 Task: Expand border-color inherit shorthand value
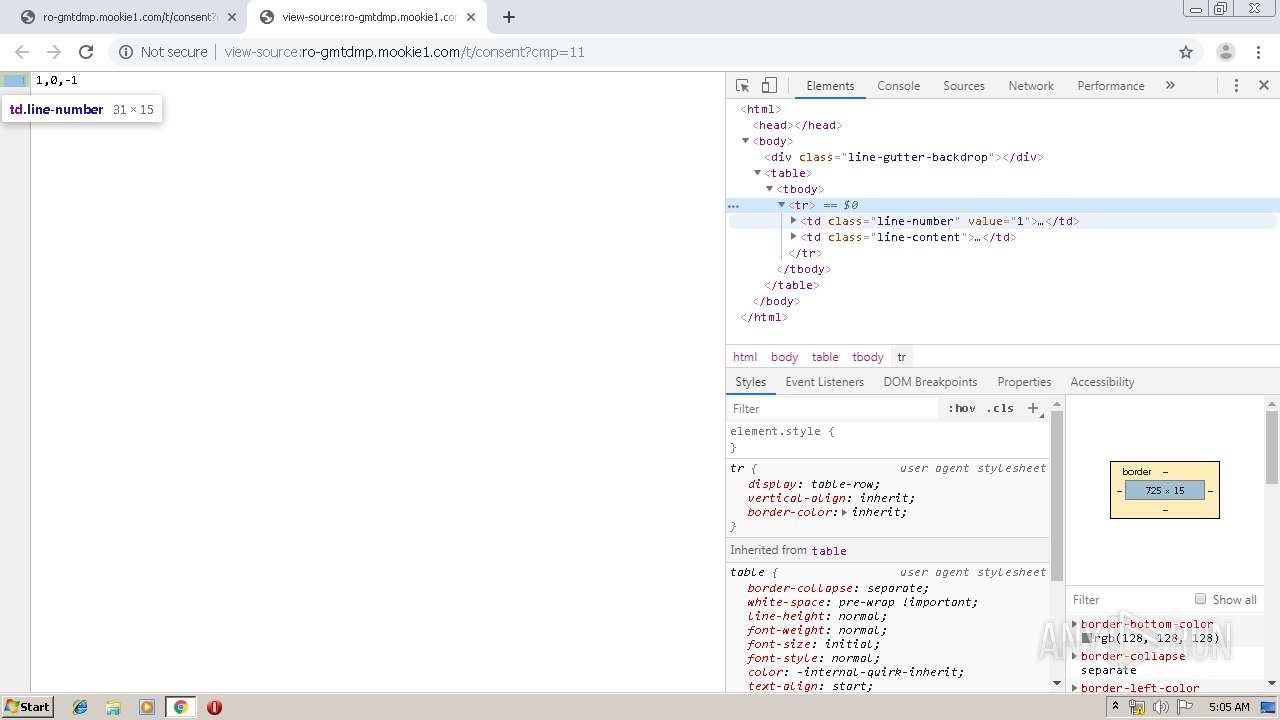844,512
